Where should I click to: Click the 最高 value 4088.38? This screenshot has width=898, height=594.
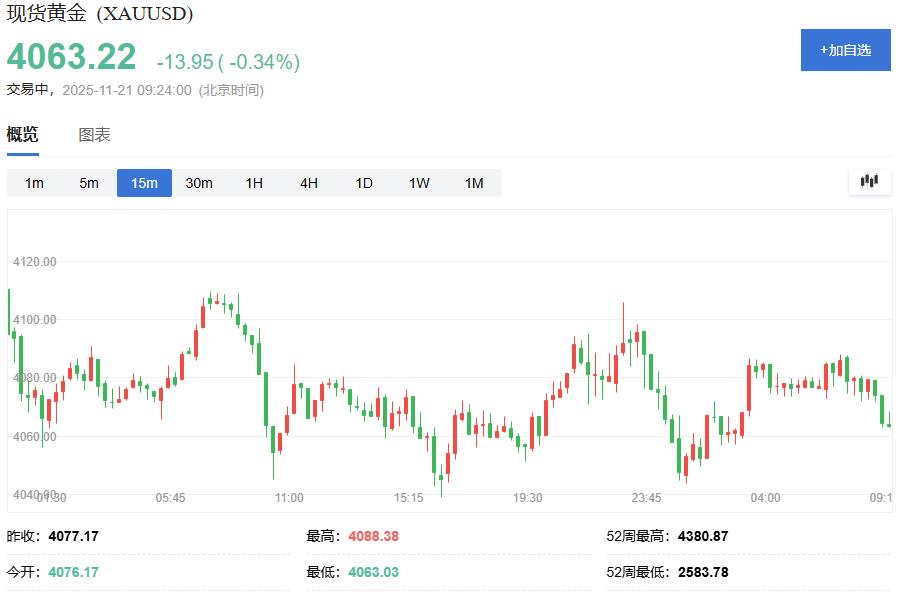point(373,536)
